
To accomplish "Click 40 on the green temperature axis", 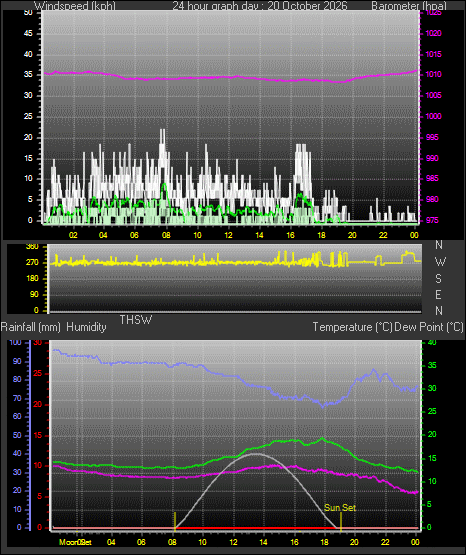I will pos(432,342).
